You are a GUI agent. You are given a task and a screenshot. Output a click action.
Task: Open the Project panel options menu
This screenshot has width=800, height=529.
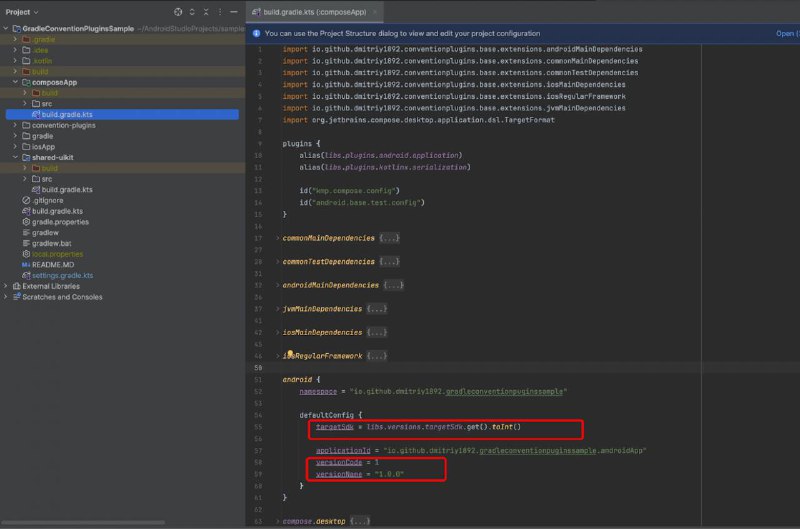point(220,12)
